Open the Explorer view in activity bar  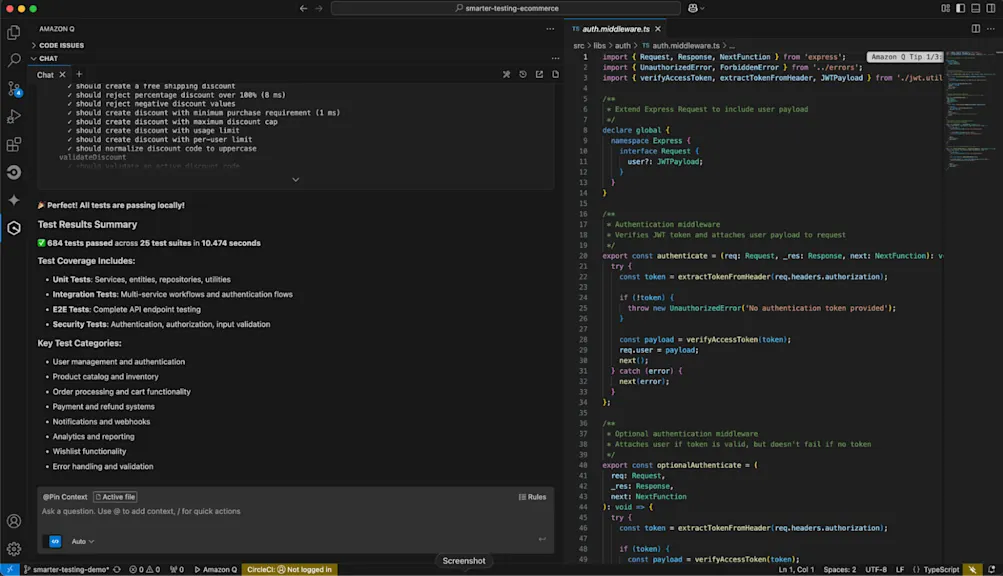pos(14,32)
